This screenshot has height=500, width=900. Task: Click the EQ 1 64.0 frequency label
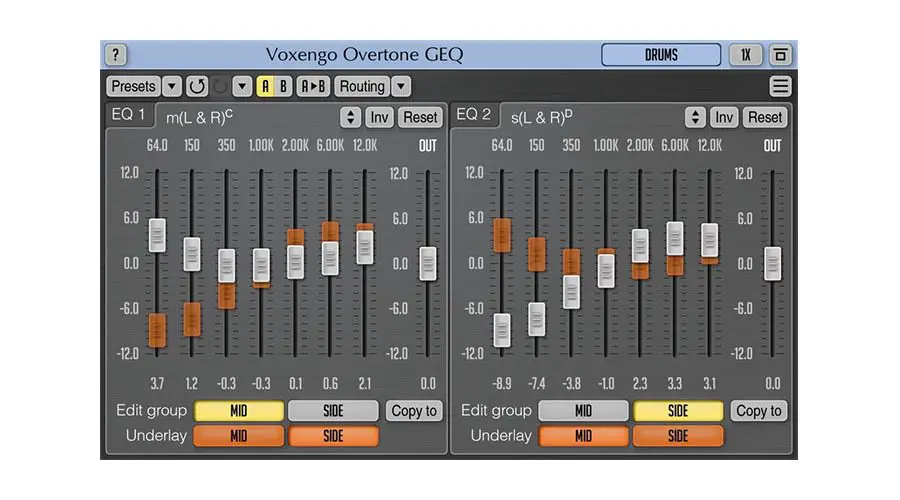point(157,146)
